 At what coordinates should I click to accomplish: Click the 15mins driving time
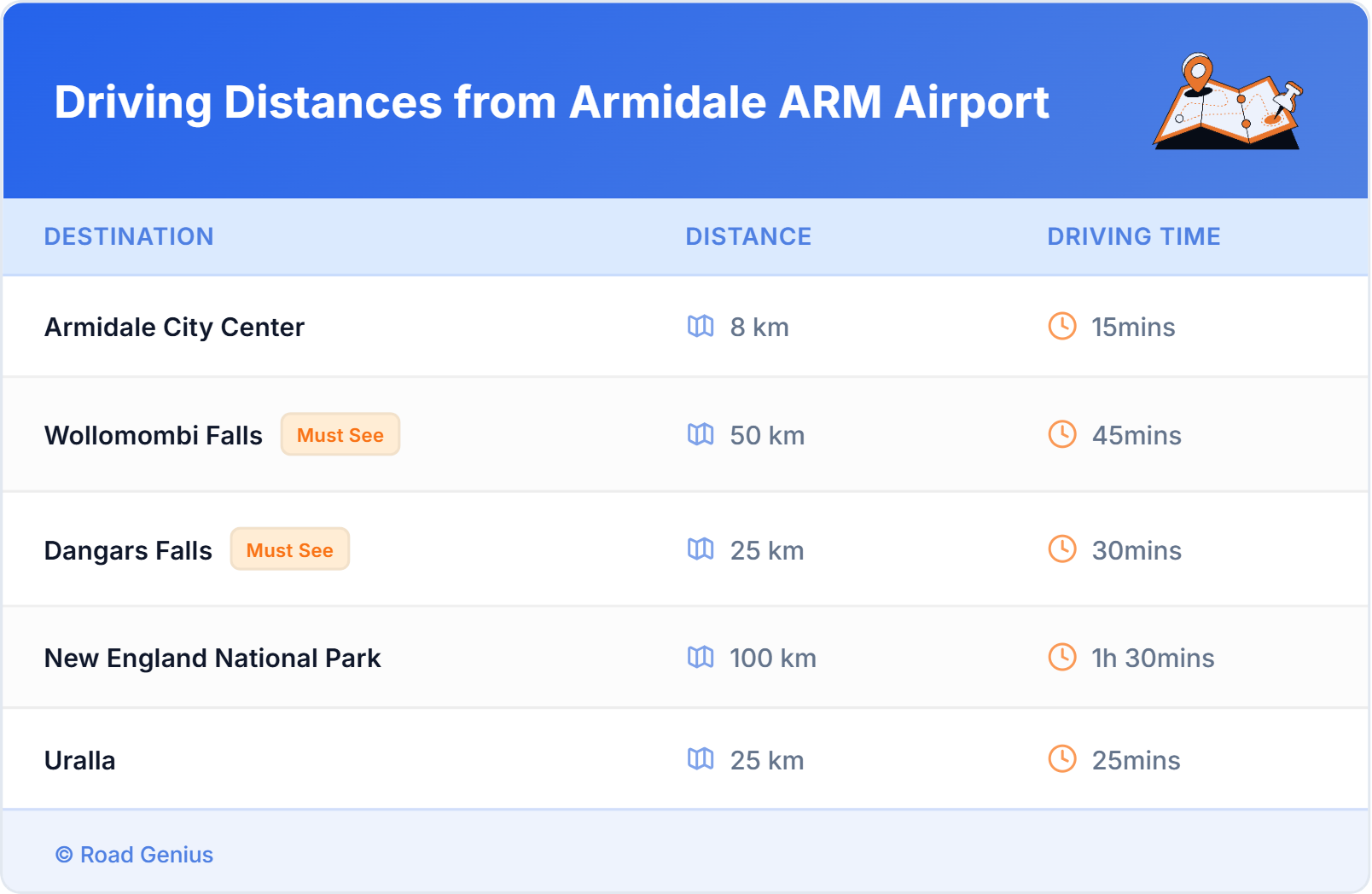pos(1133,328)
